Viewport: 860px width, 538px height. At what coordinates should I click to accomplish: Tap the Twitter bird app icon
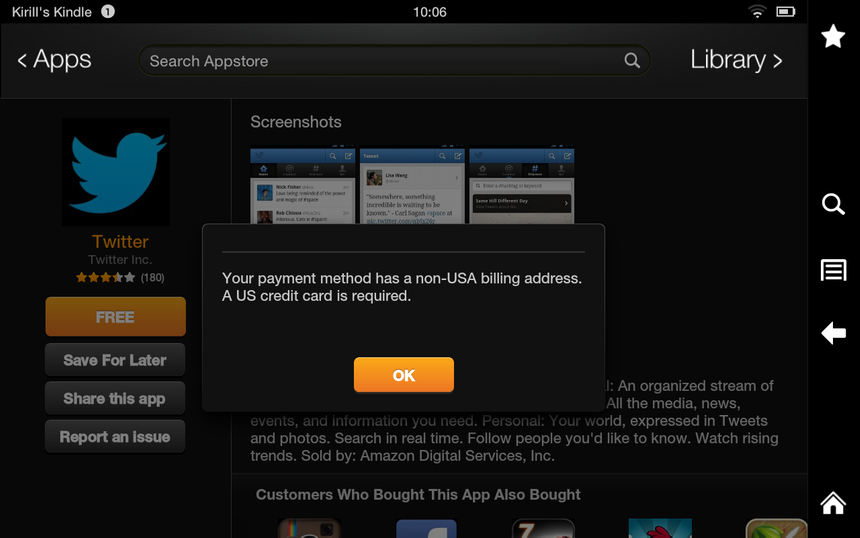(x=116, y=172)
